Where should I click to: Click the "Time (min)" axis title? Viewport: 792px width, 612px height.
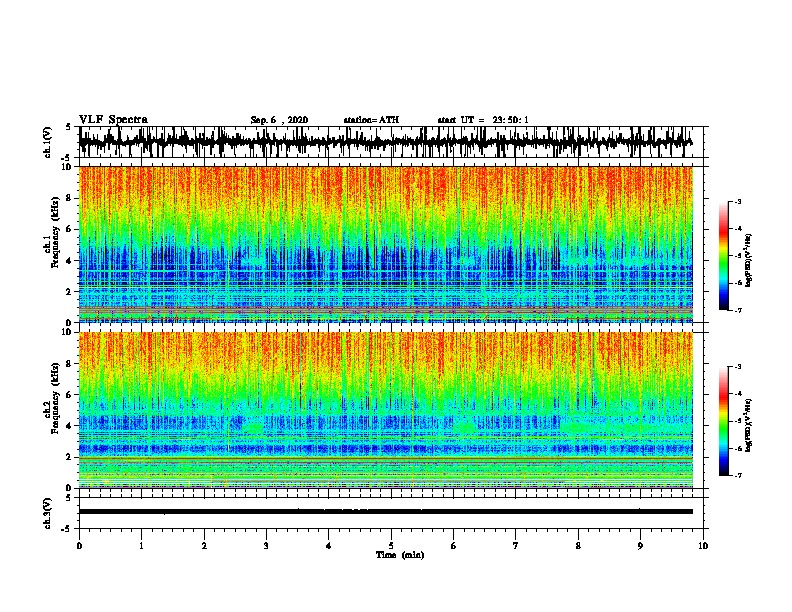click(x=400, y=555)
